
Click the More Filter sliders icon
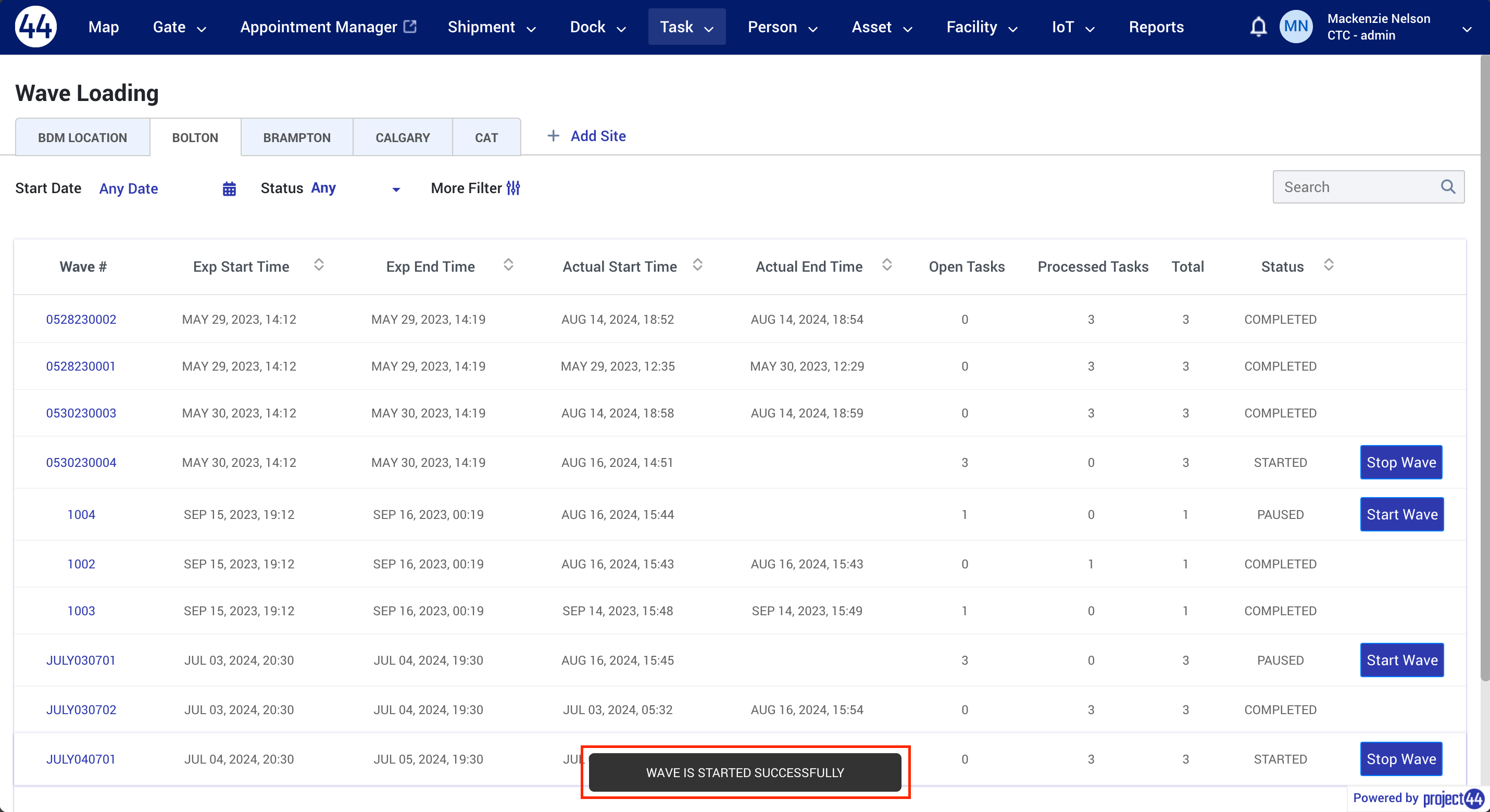[513, 188]
